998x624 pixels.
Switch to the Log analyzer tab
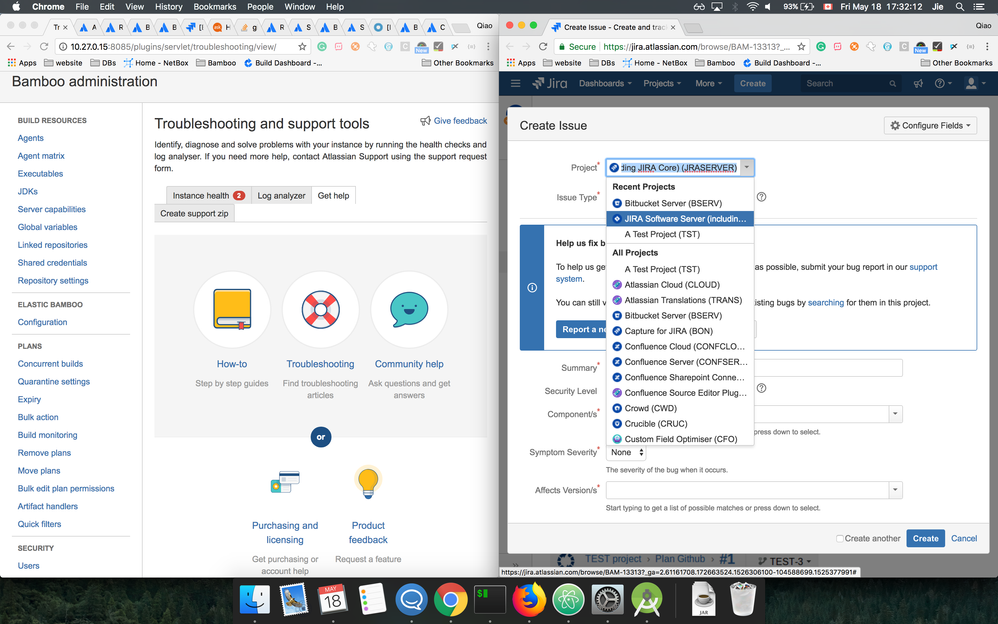281,195
